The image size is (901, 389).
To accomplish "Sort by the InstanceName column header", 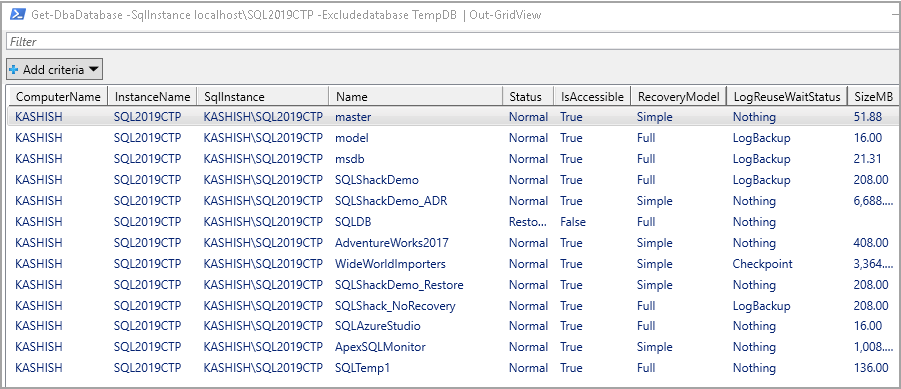I will pos(152,97).
